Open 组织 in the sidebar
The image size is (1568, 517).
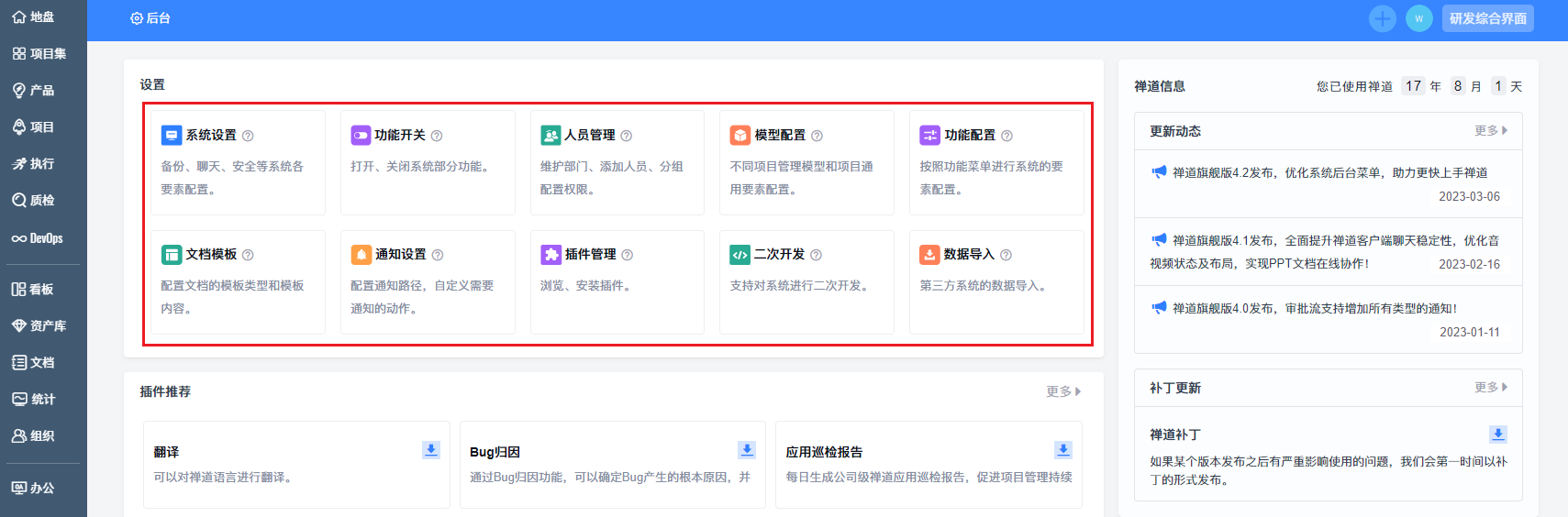point(33,436)
